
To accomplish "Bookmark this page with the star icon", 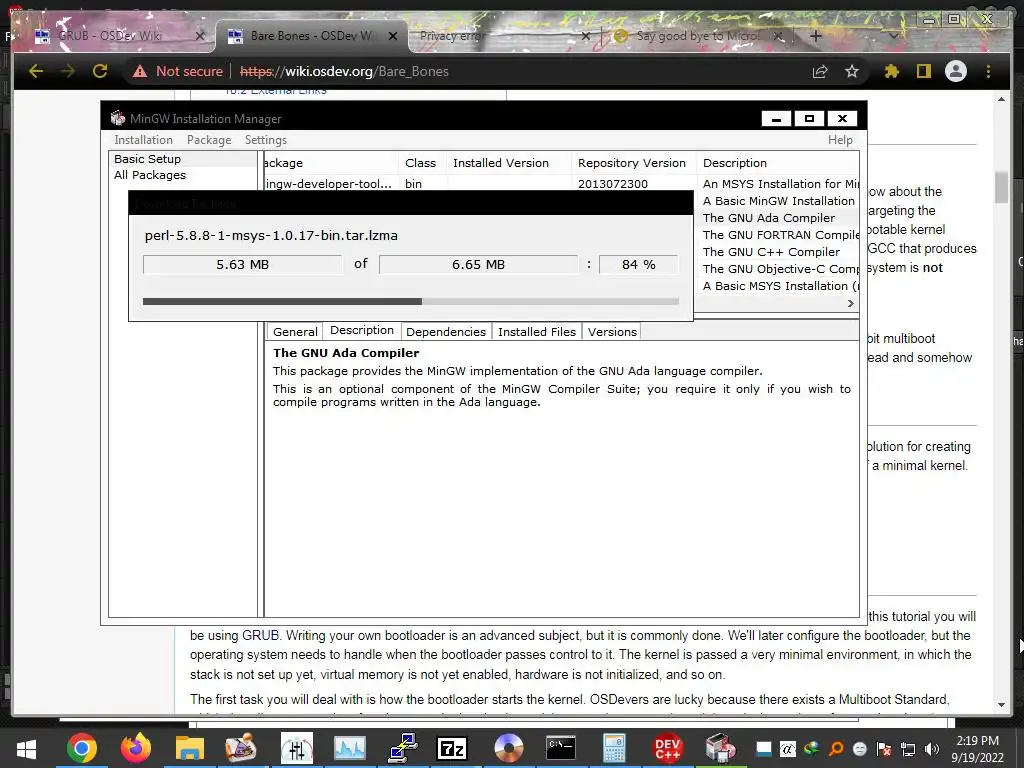I will 852,71.
